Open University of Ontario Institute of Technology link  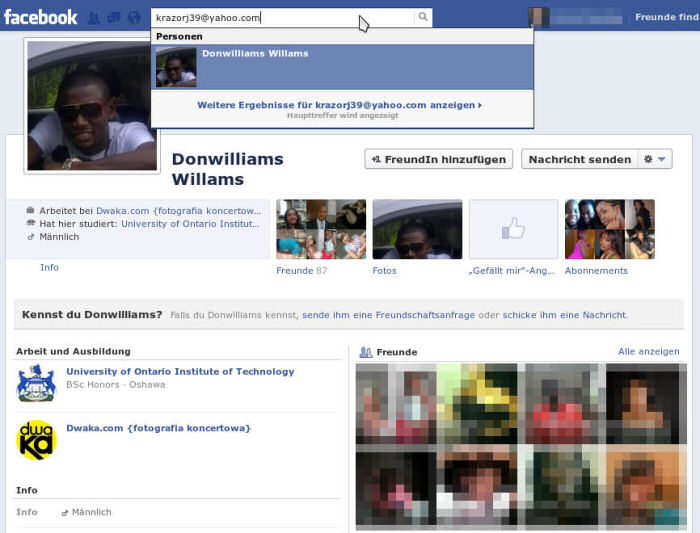coord(180,371)
